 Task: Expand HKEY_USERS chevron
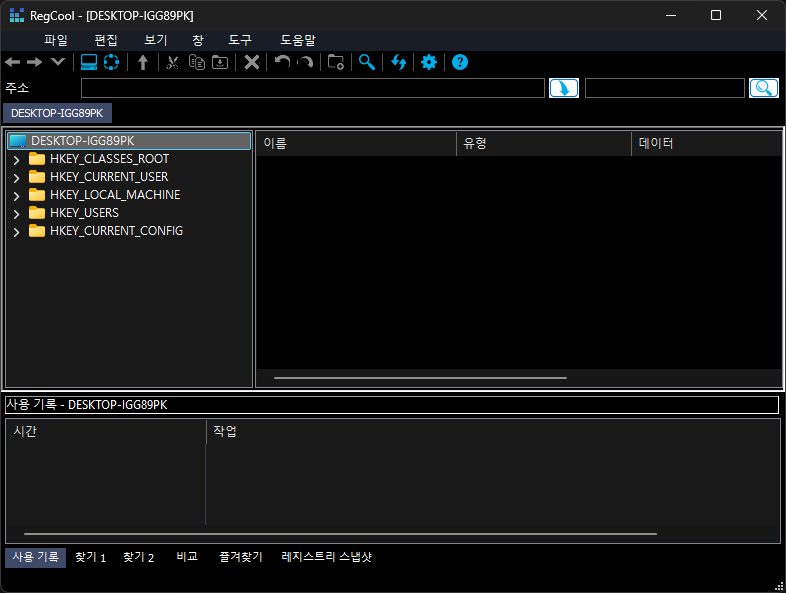click(17, 214)
